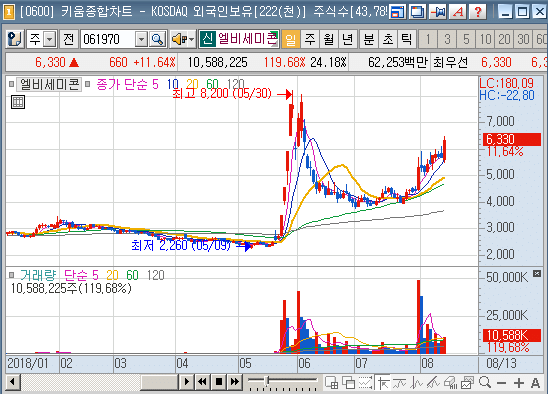Viewport: 548px width, 394px height.
Task: Click the 신 badge before stock name
Action: tap(207, 38)
